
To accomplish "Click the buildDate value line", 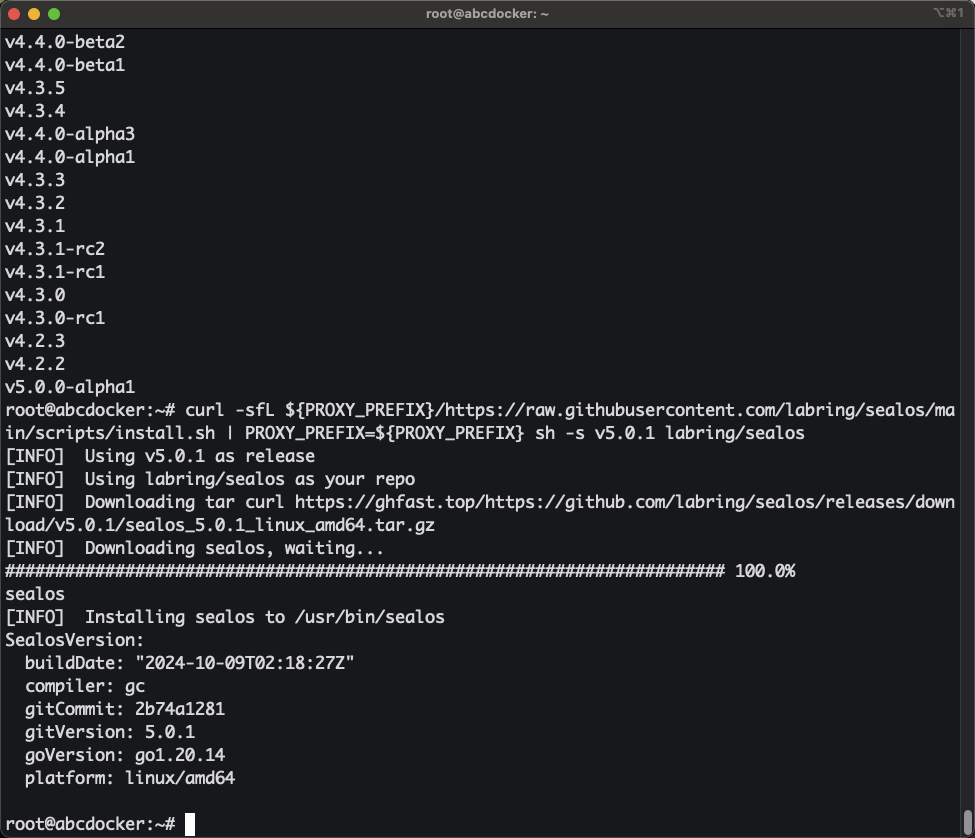I will (190, 663).
